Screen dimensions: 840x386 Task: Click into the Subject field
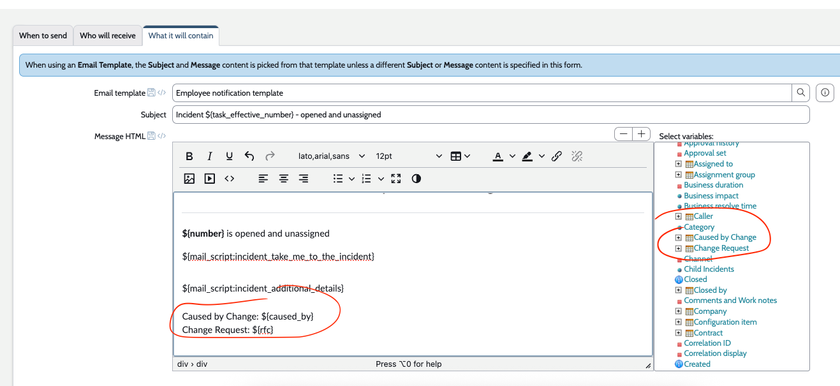pyautogui.click(x=490, y=115)
